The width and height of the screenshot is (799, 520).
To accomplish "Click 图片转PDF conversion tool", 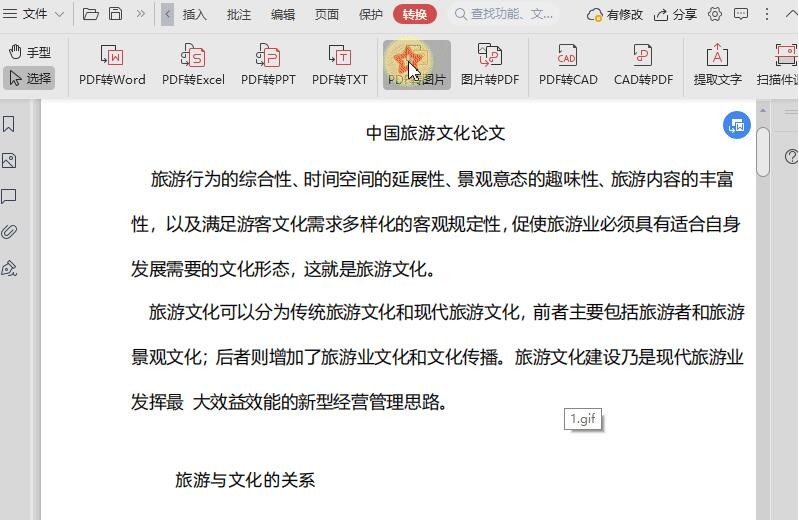I will tap(490, 65).
